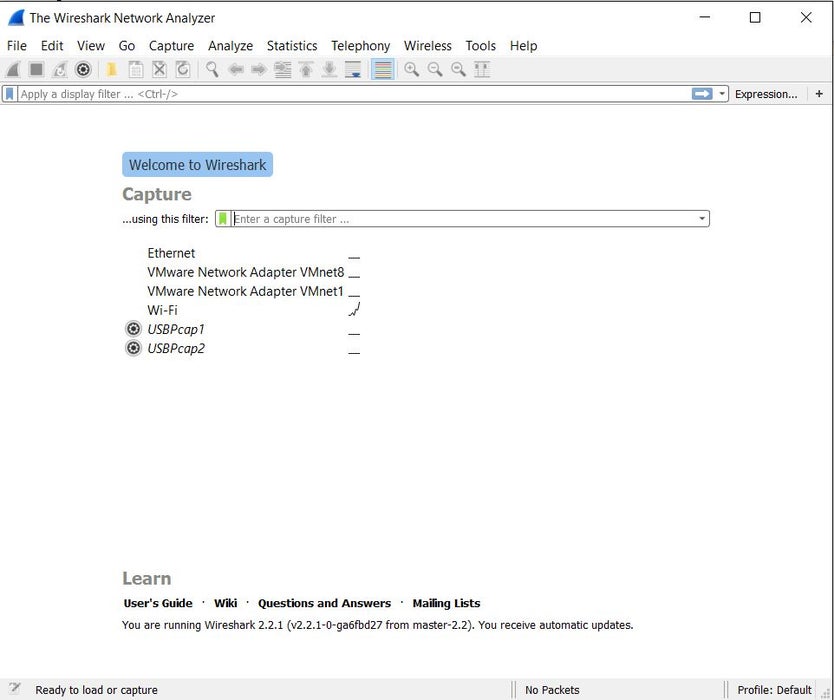Click the expert info icon in status bar

coord(14,688)
